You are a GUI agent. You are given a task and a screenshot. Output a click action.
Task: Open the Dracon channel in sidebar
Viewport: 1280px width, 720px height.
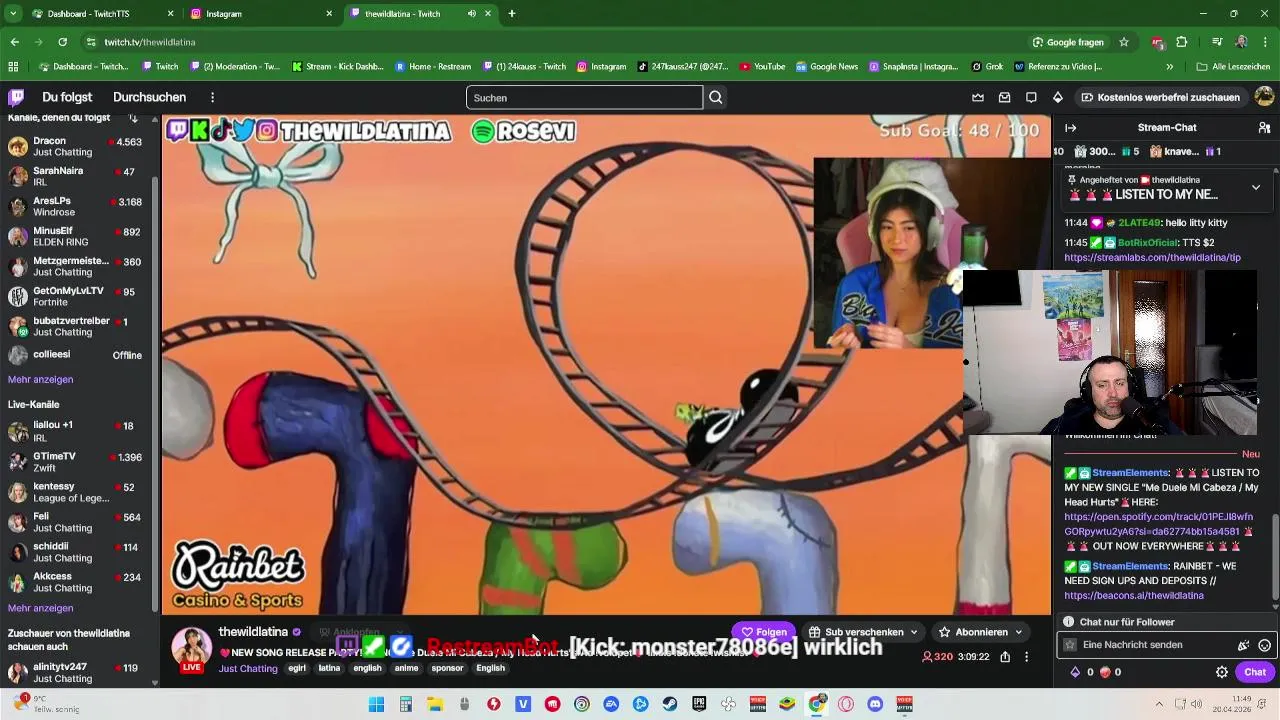point(76,147)
